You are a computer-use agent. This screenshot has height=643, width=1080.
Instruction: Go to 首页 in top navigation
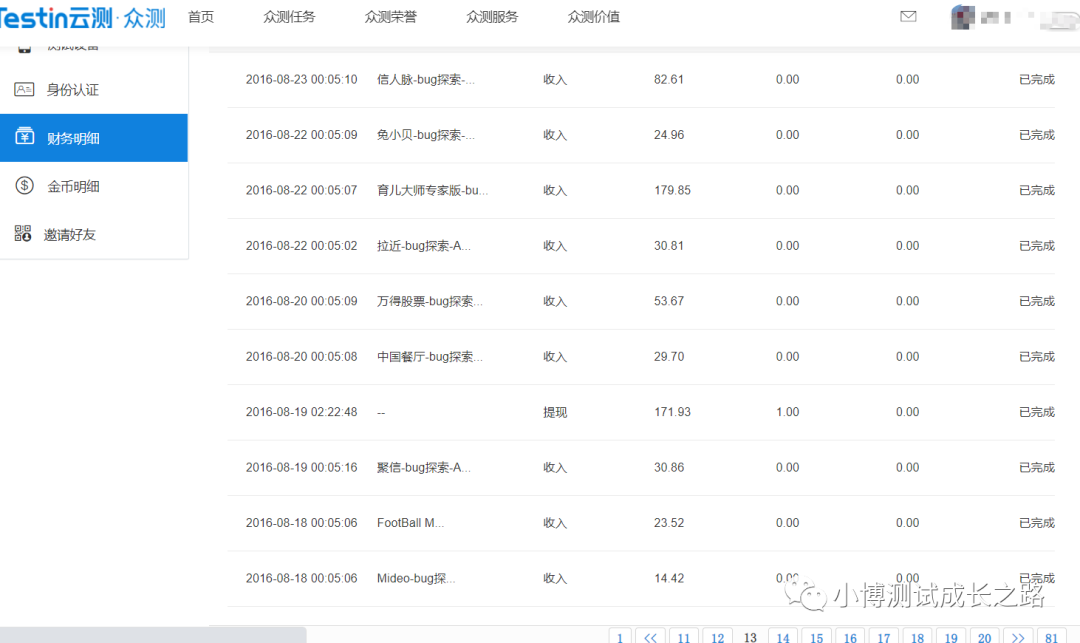201,17
